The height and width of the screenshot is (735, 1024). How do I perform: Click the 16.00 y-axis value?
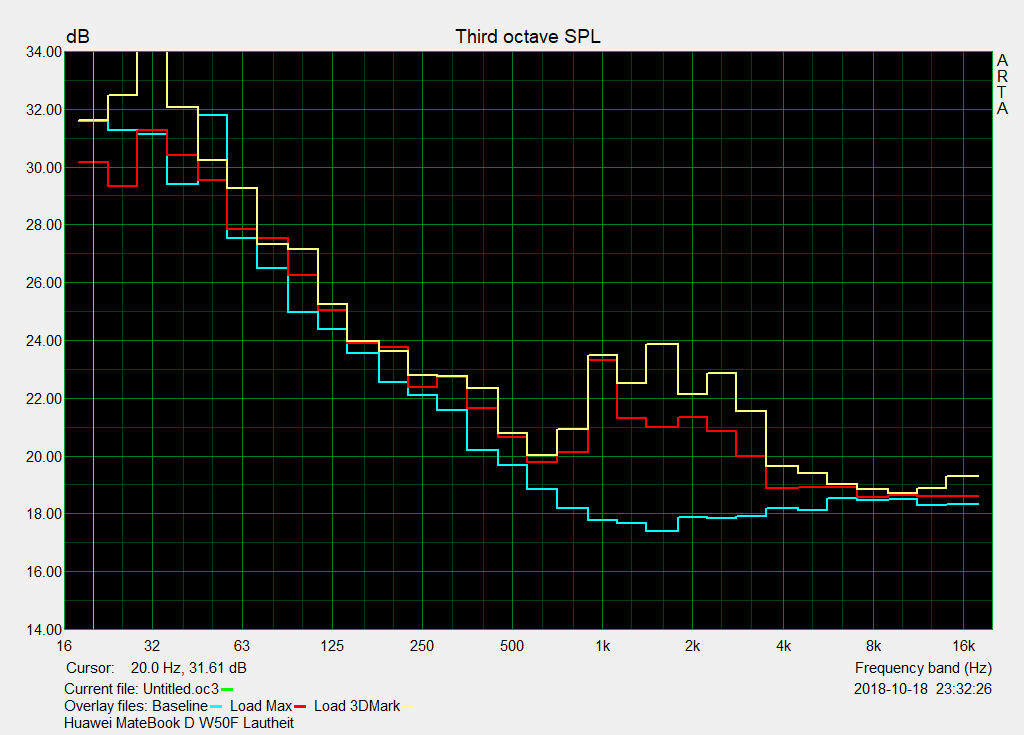(x=44, y=572)
